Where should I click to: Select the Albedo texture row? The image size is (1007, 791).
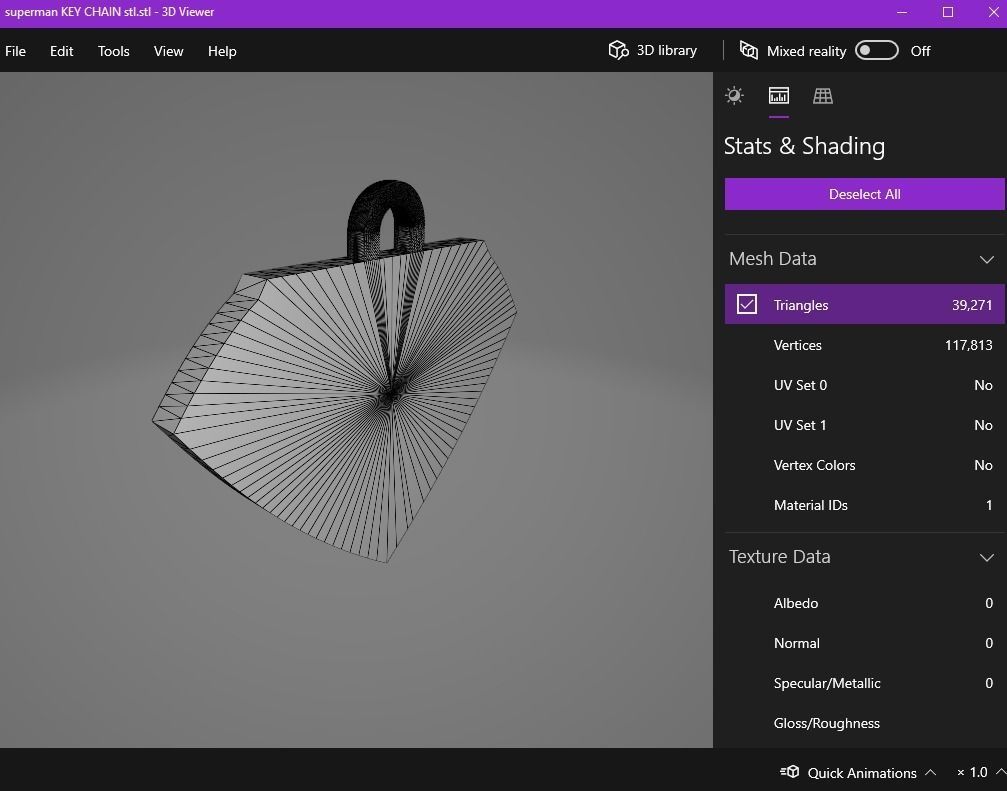(864, 603)
